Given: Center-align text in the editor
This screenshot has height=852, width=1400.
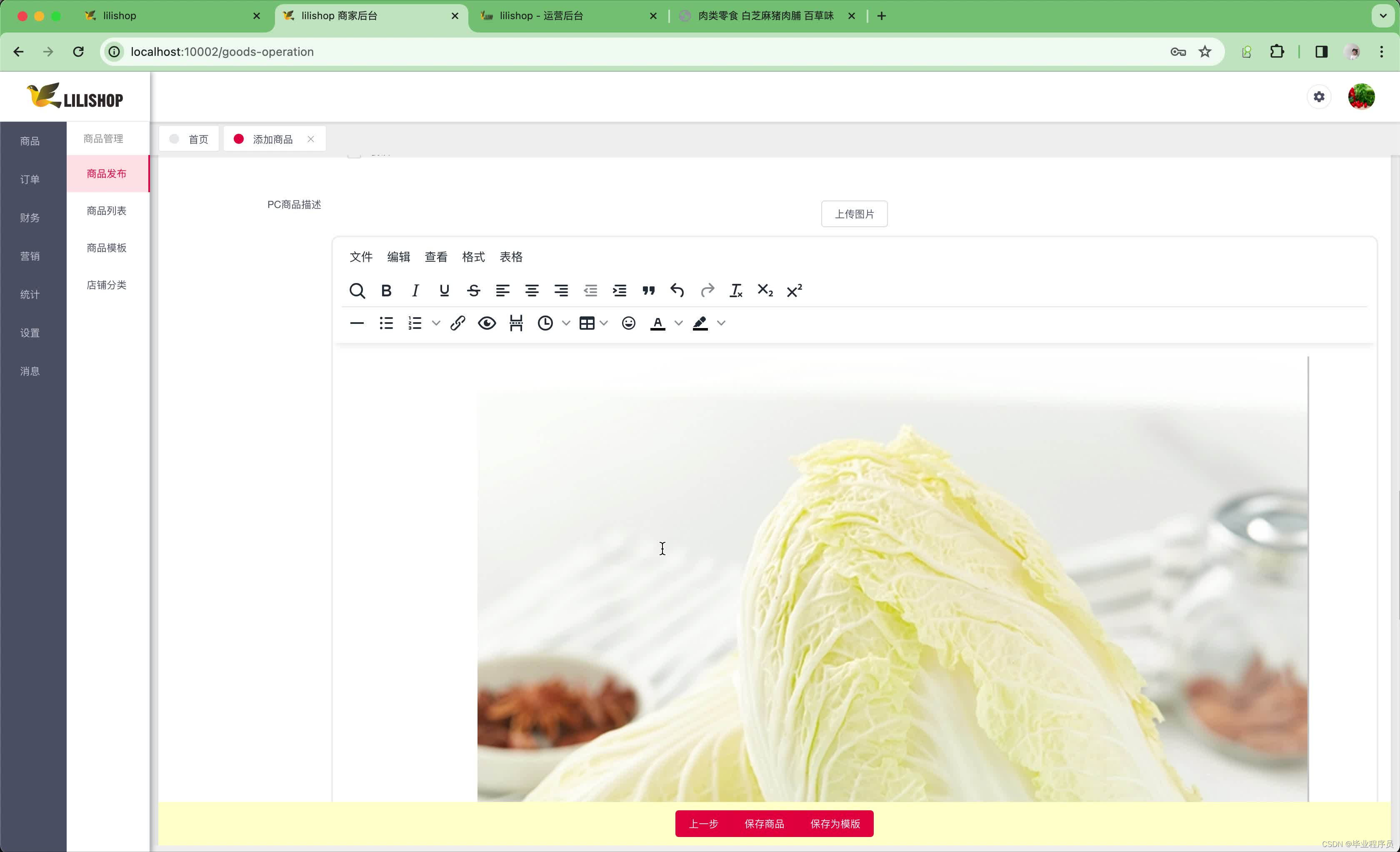Looking at the screenshot, I should 532,291.
